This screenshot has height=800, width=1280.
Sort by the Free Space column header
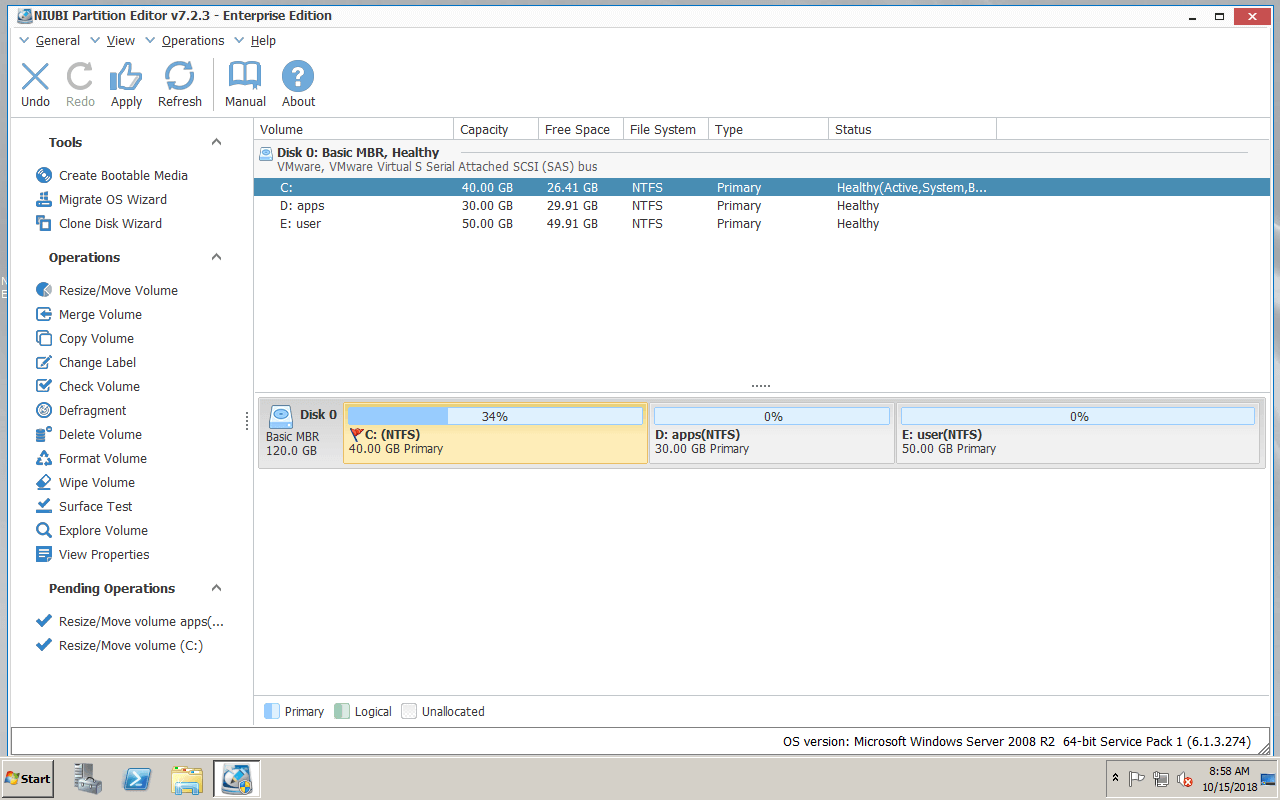click(x=581, y=129)
